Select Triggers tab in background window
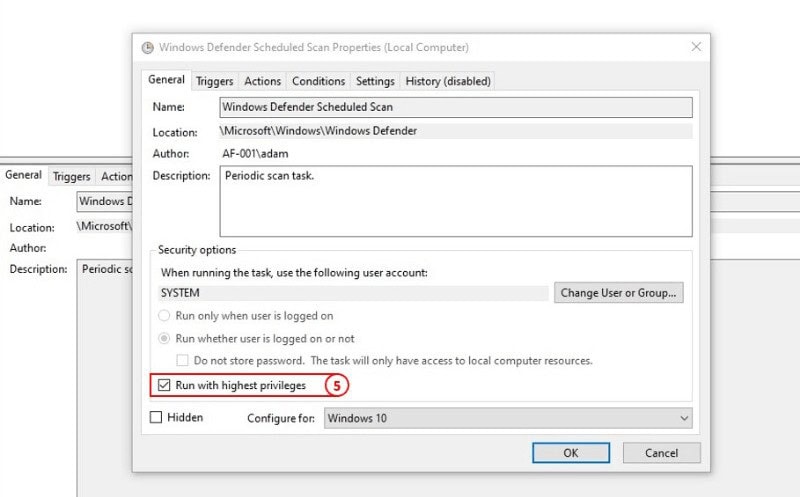The width and height of the screenshot is (800, 497). tap(71, 177)
